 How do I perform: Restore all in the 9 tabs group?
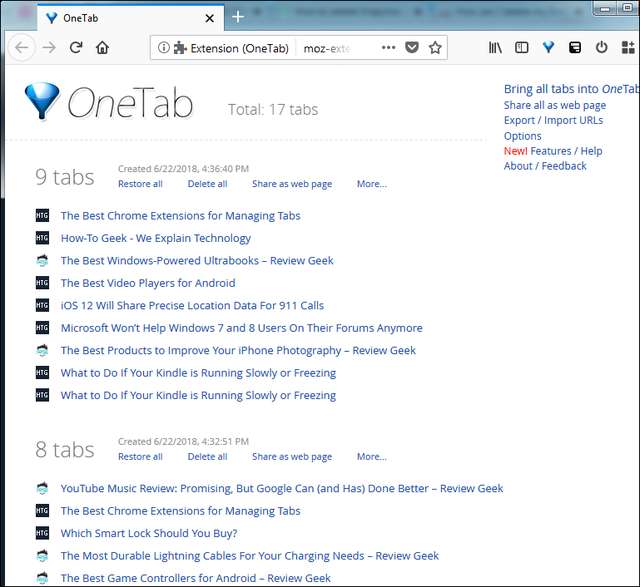(x=140, y=184)
